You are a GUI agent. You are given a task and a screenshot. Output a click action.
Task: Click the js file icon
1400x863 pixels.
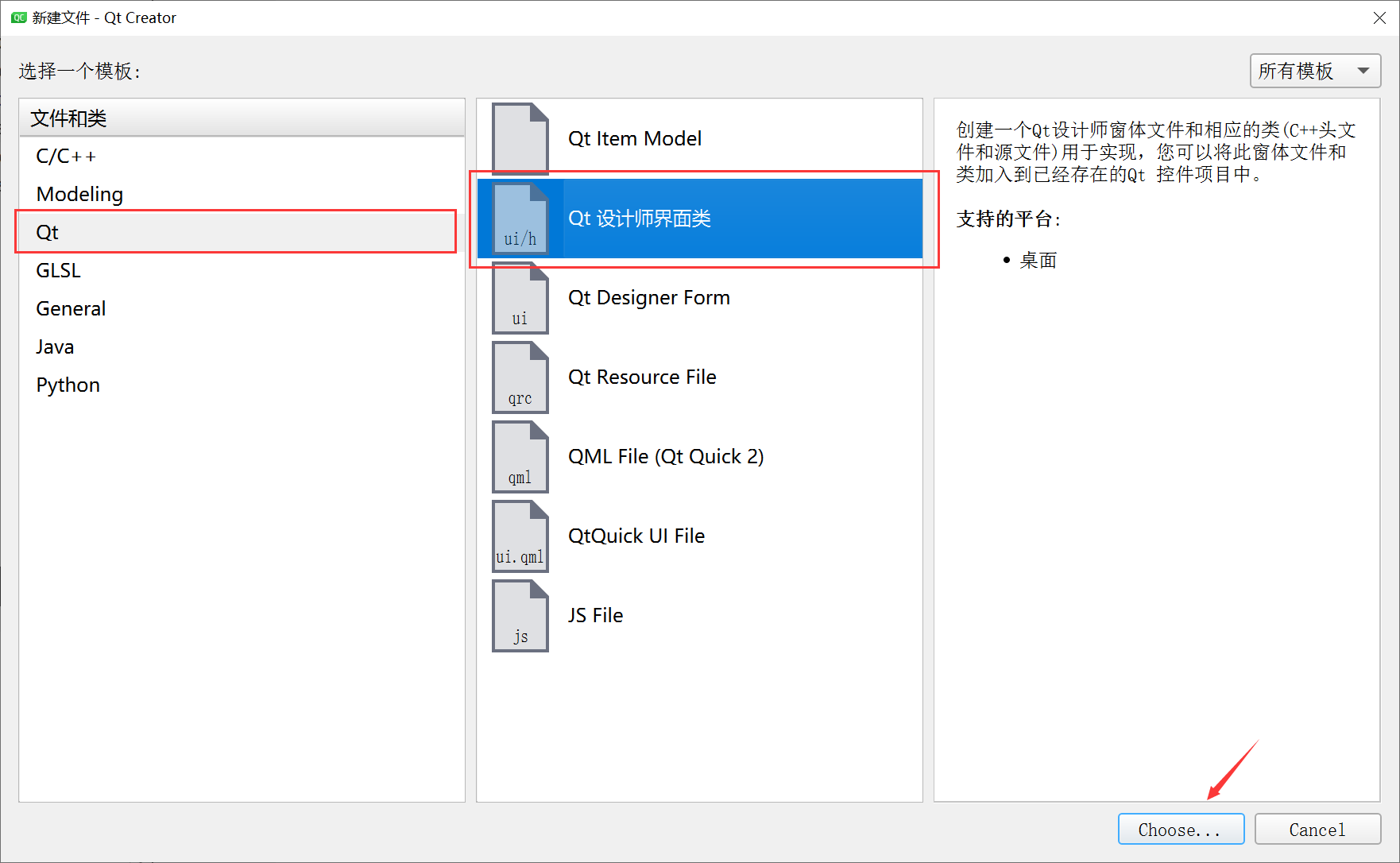520,615
